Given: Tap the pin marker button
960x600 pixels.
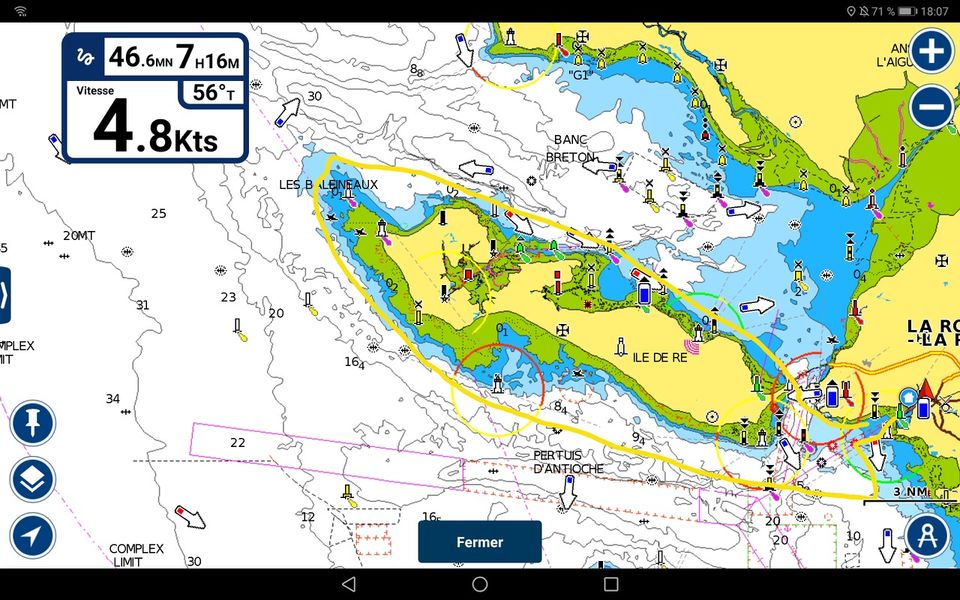Looking at the screenshot, I should point(33,424).
